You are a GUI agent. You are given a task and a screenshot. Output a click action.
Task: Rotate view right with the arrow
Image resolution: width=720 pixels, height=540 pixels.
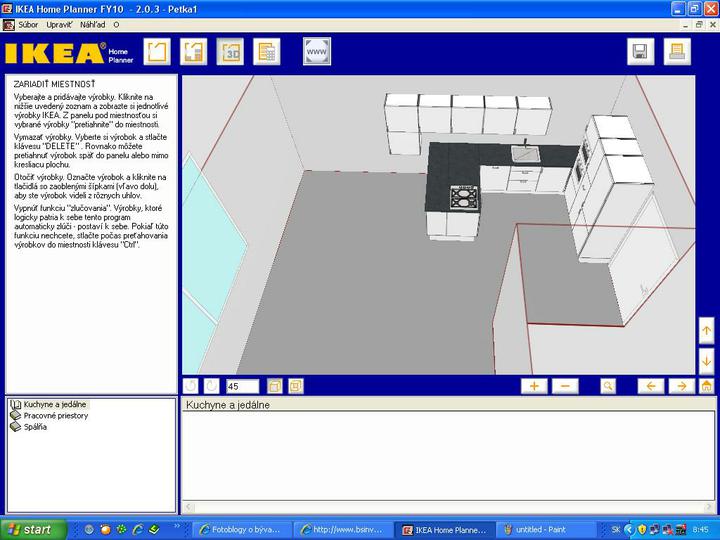tap(680, 386)
